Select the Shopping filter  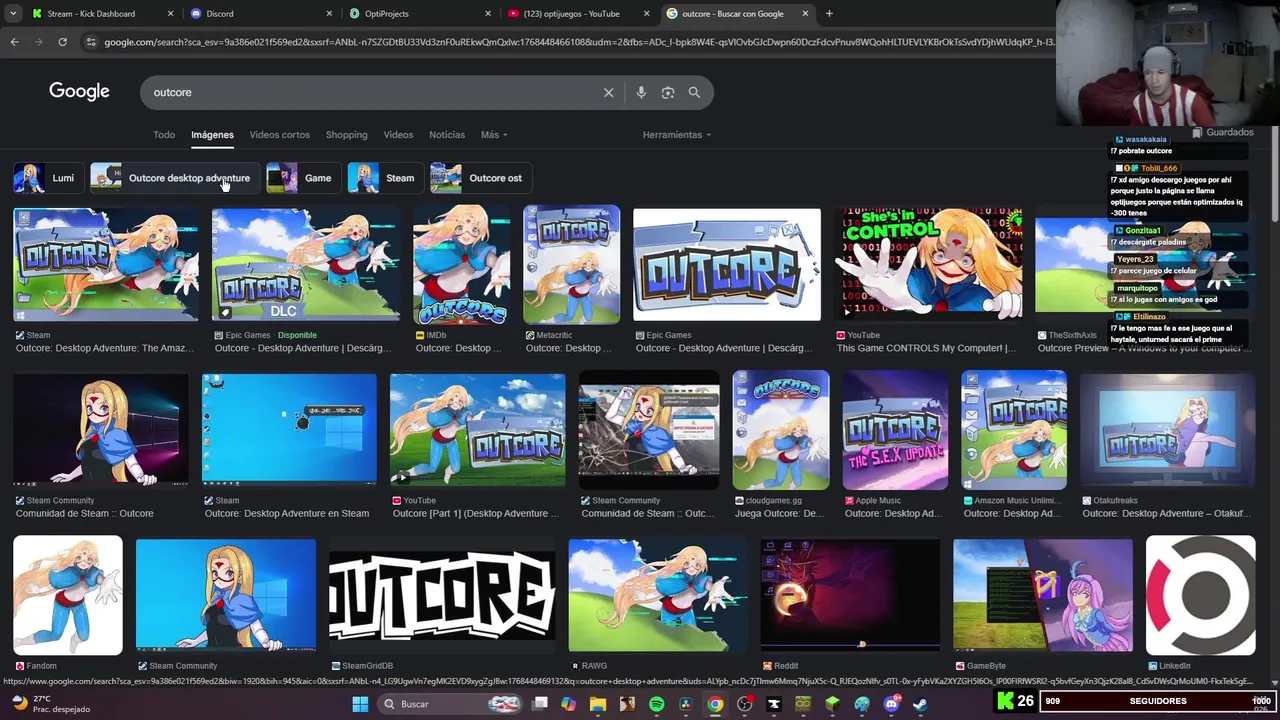pos(346,135)
